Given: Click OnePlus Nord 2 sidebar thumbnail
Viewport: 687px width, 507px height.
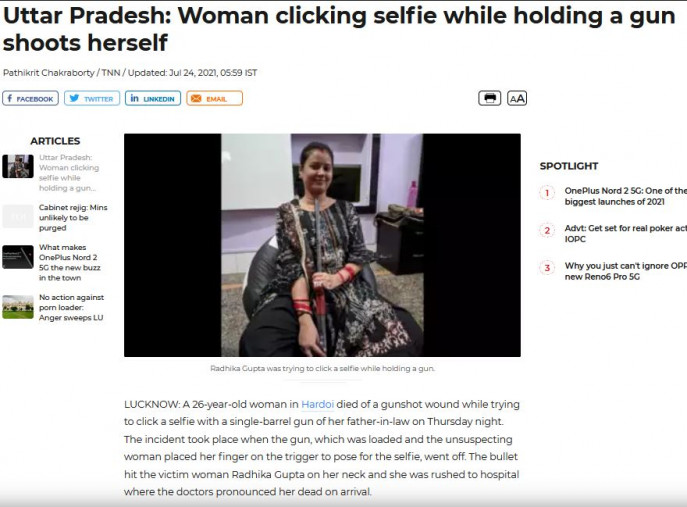Looking at the screenshot, I should [x=18, y=257].
